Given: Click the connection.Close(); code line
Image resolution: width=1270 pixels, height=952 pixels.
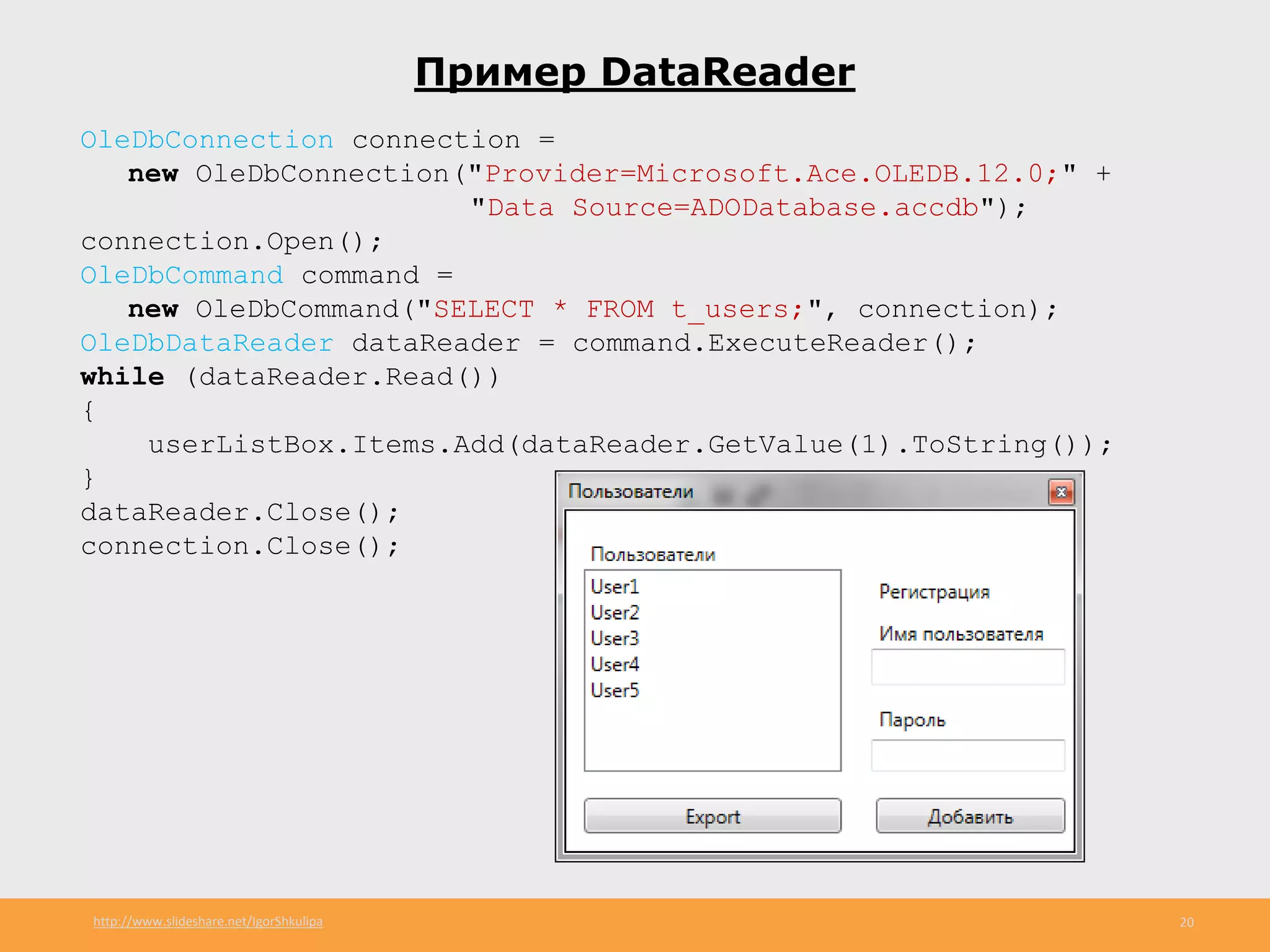Looking at the screenshot, I should click(240, 546).
